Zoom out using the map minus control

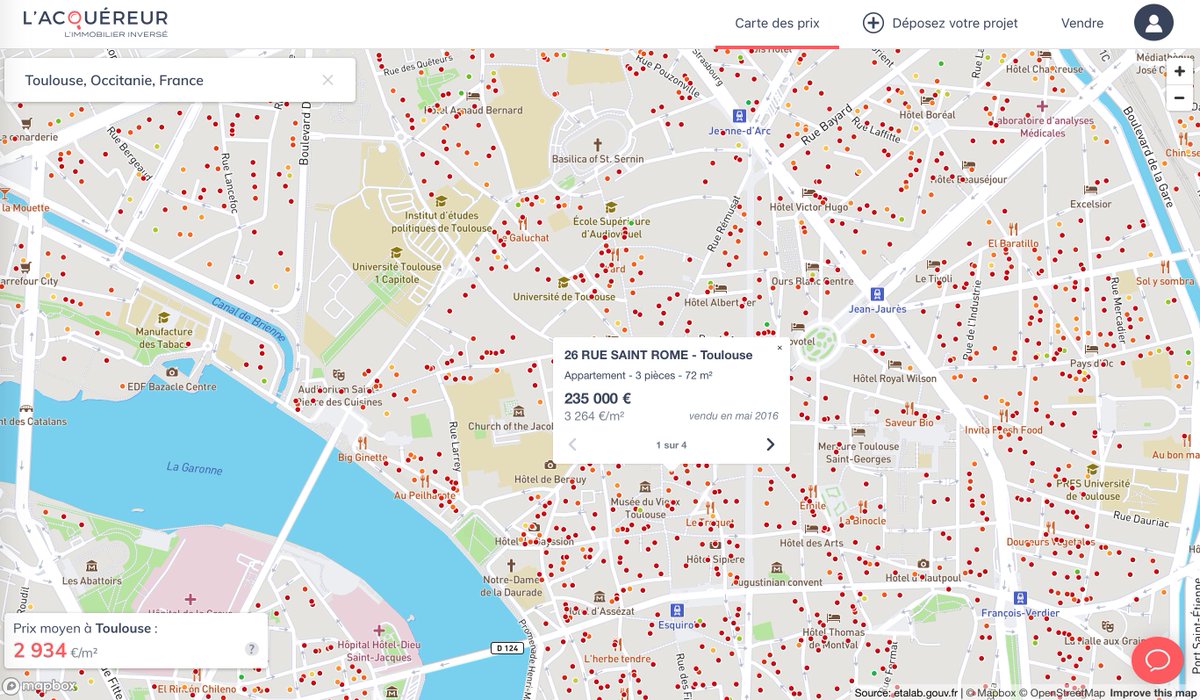tap(1180, 97)
